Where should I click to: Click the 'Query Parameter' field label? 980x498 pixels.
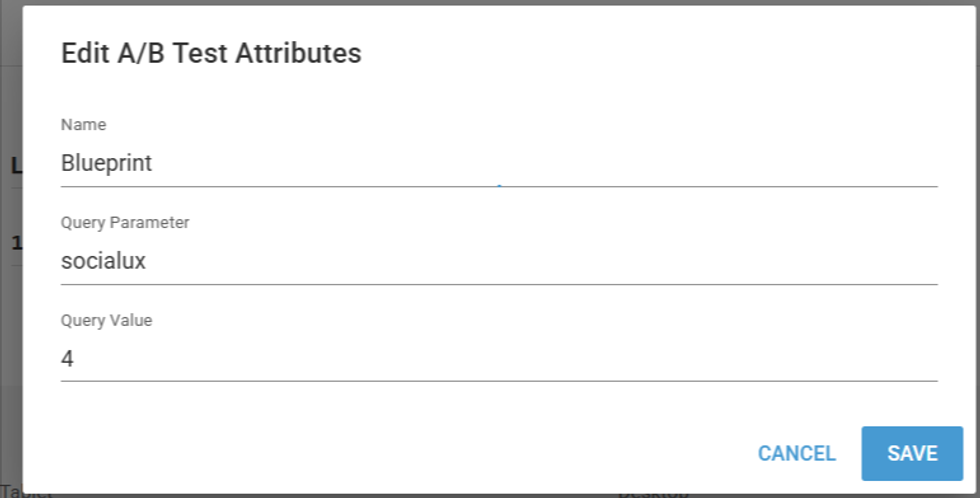125,223
